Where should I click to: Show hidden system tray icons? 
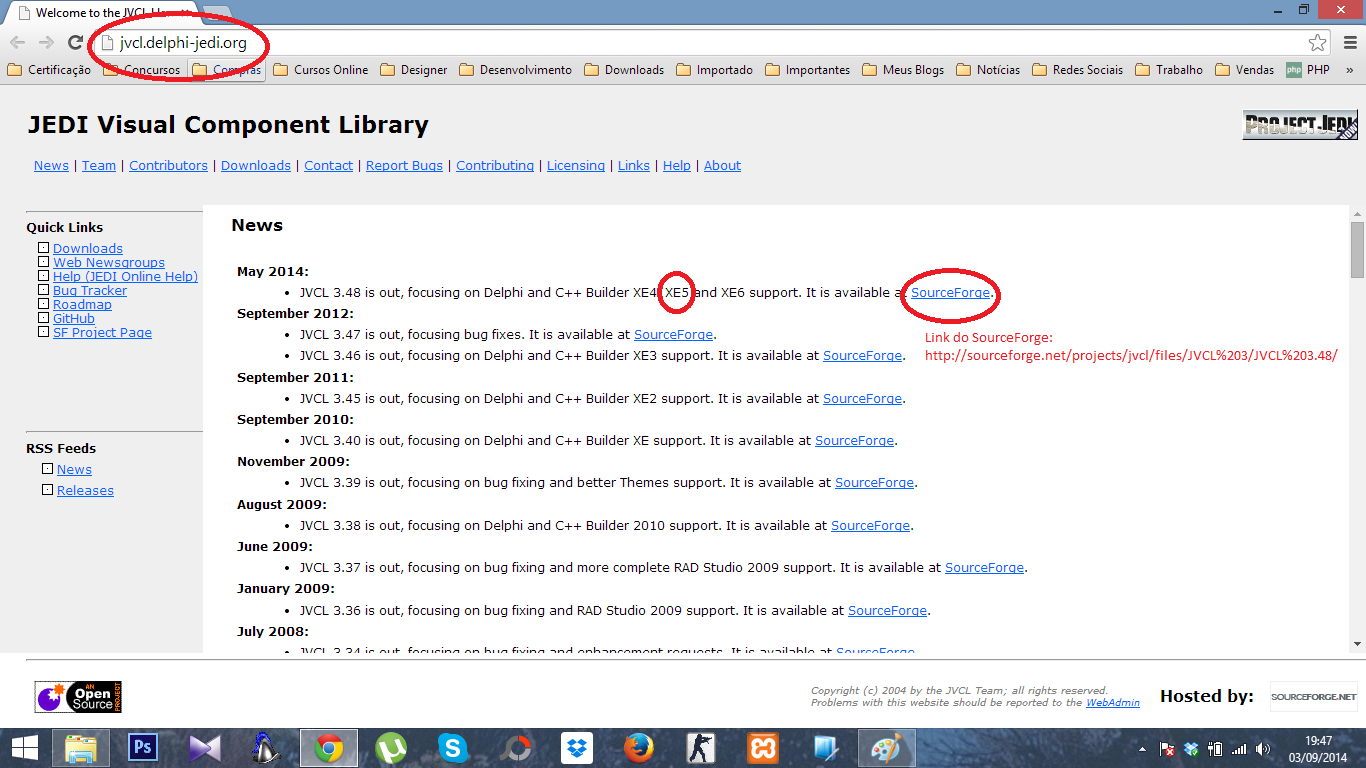coord(1143,748)
